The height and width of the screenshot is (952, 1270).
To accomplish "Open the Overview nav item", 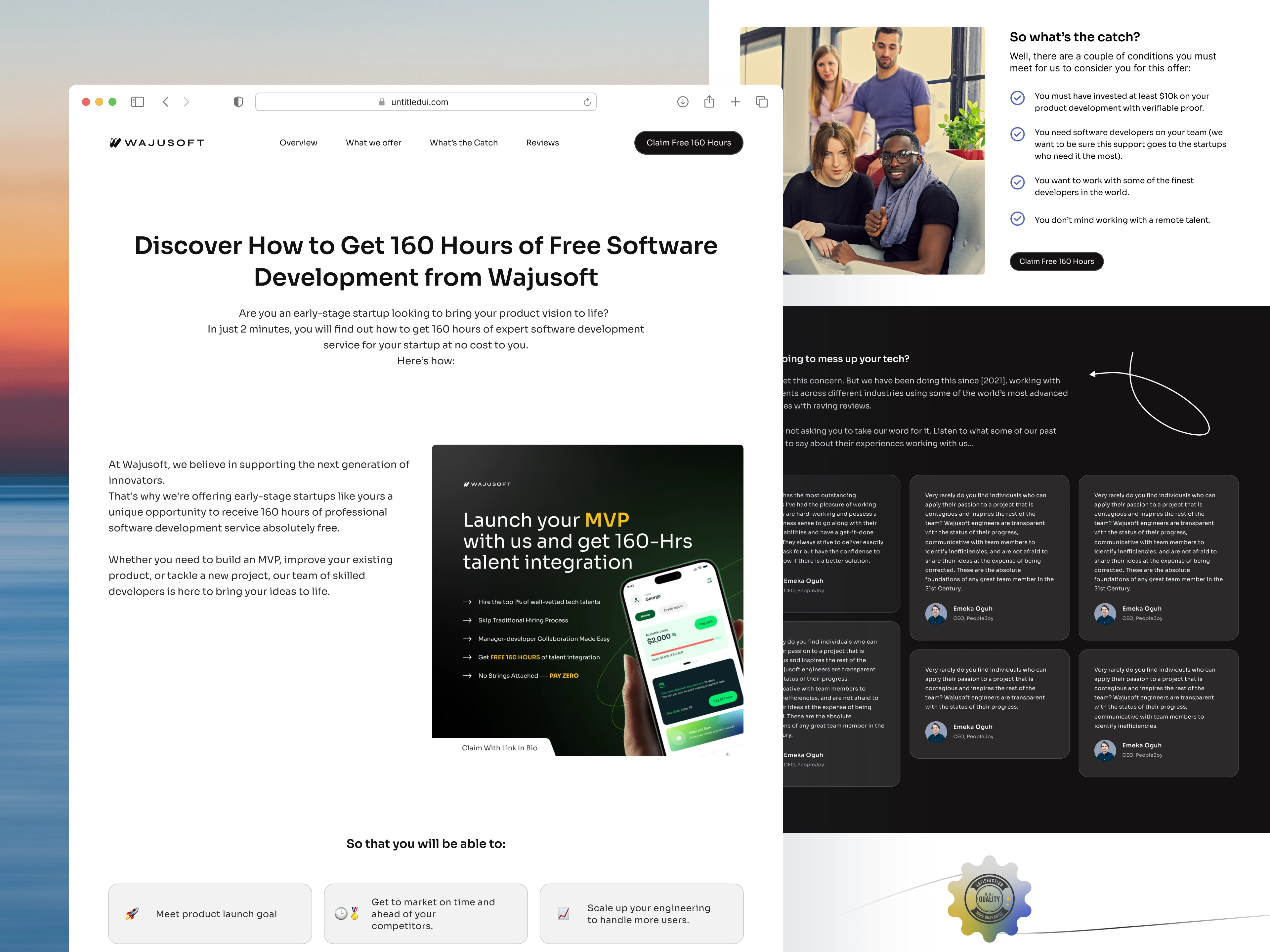I will click(x=298, y=143).
